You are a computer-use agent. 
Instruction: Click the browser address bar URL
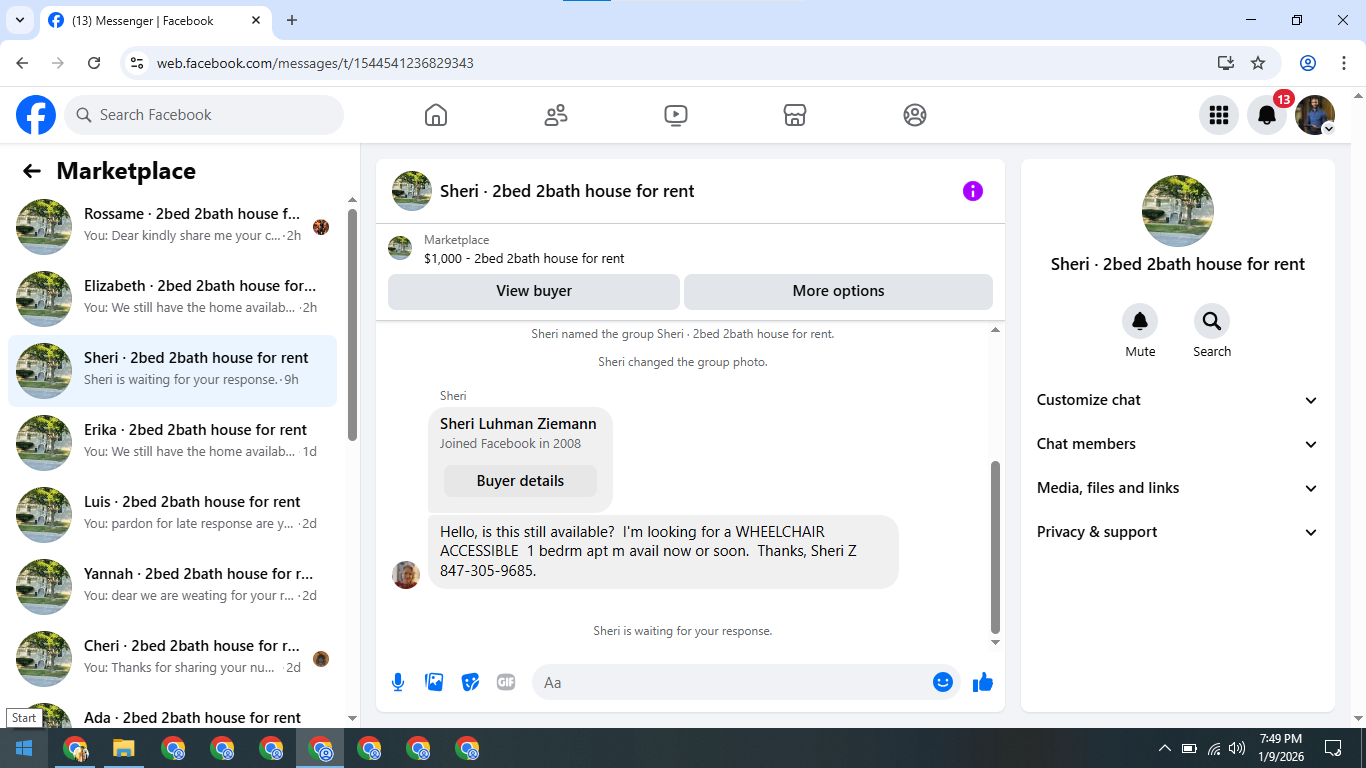point(315,63)
